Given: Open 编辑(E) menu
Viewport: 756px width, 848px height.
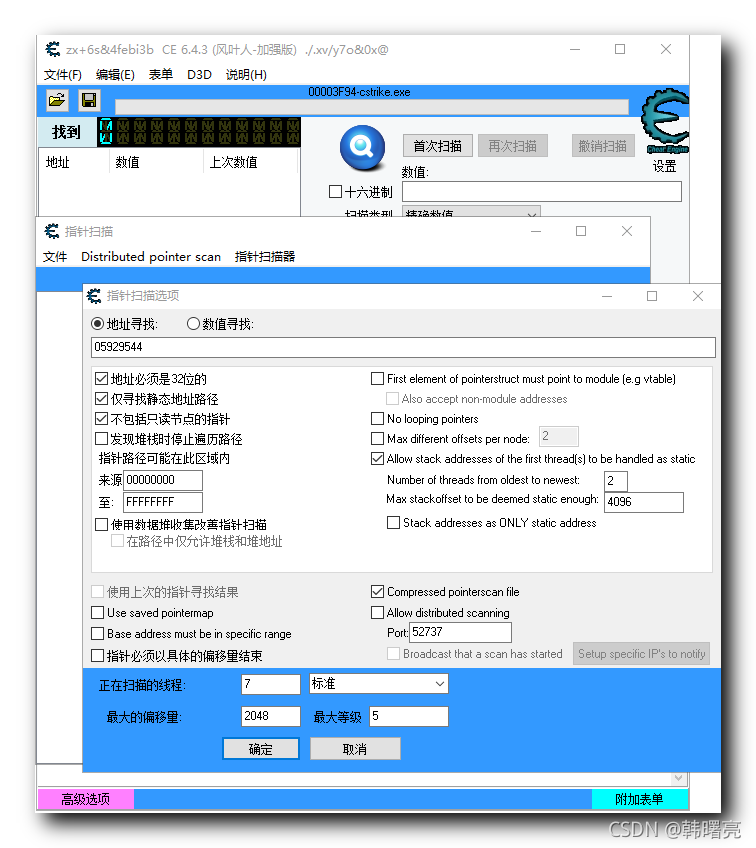Looking at the screenshot, I should [x=115, y=75].
